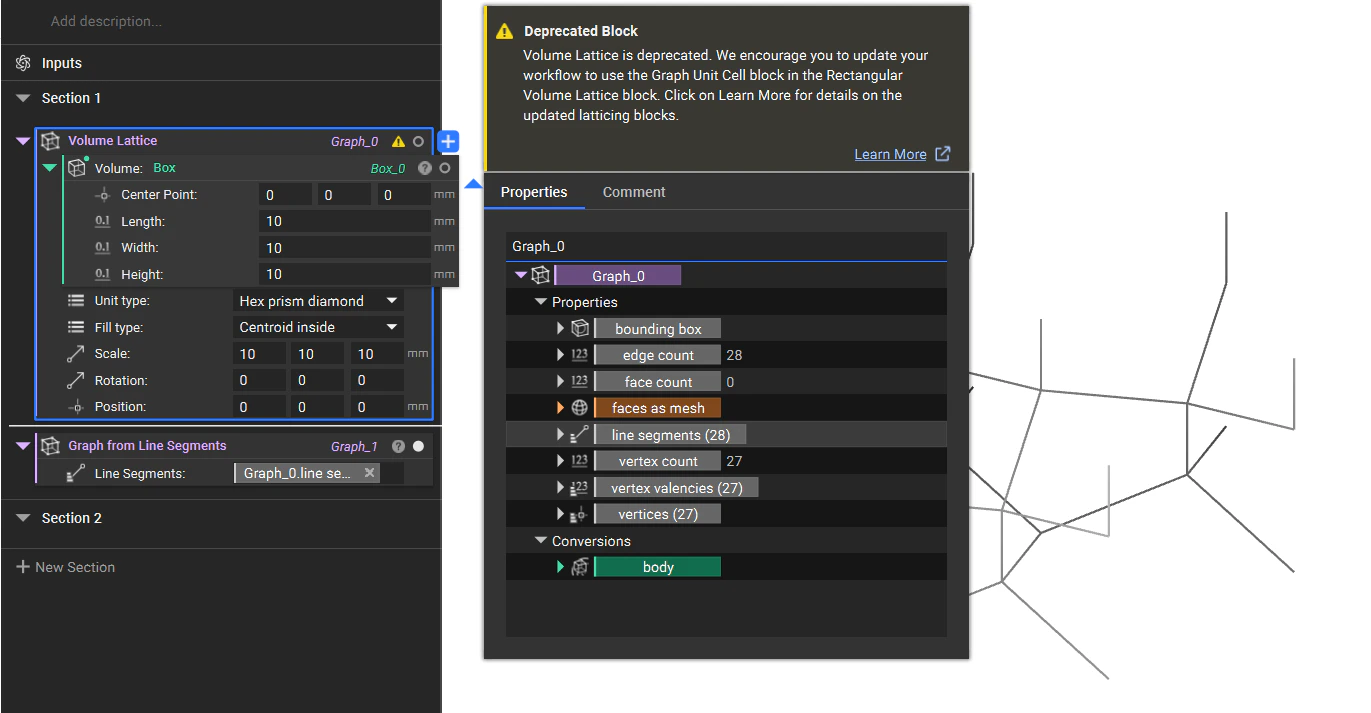Click the gear icon beside Inputs

click(x=22, y=62)
